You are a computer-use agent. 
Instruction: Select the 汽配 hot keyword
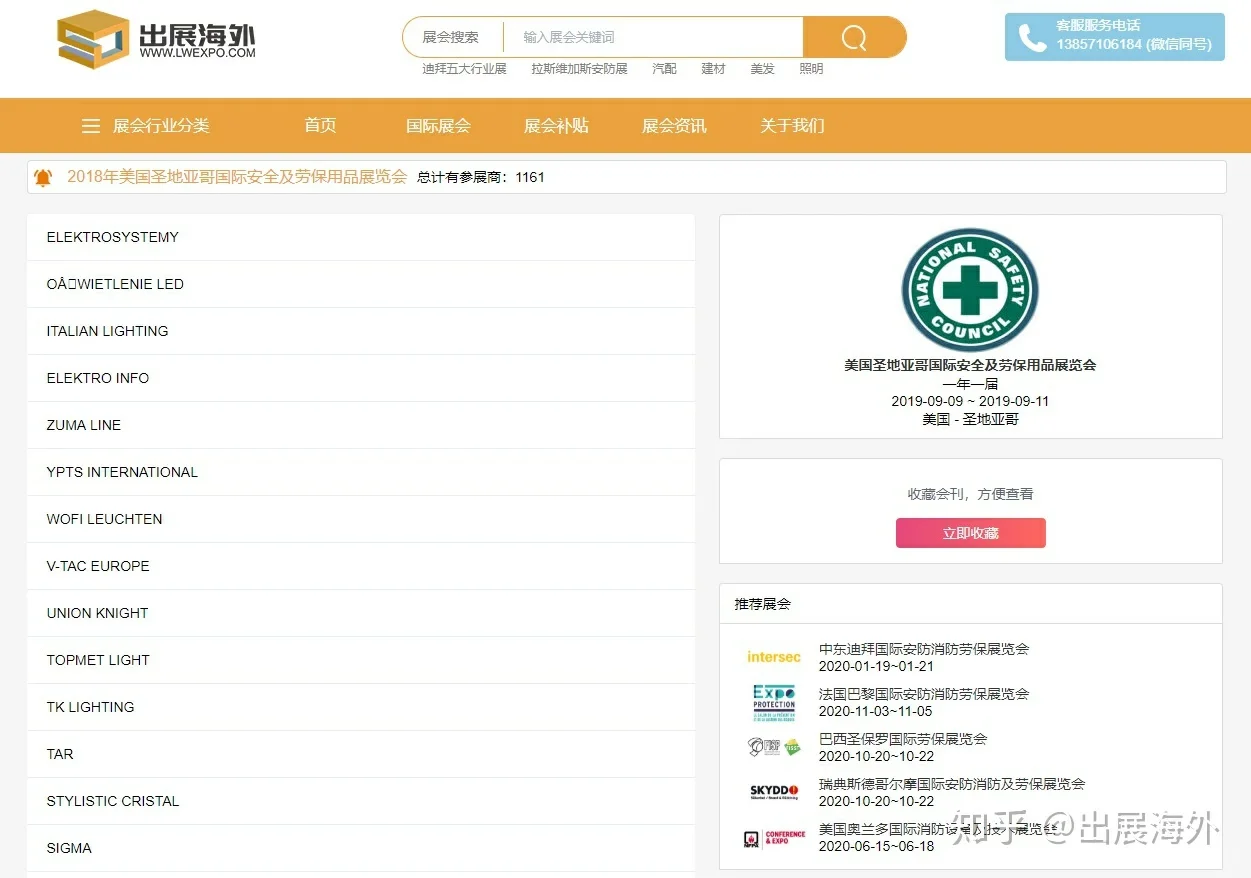(x=664, y=69)
